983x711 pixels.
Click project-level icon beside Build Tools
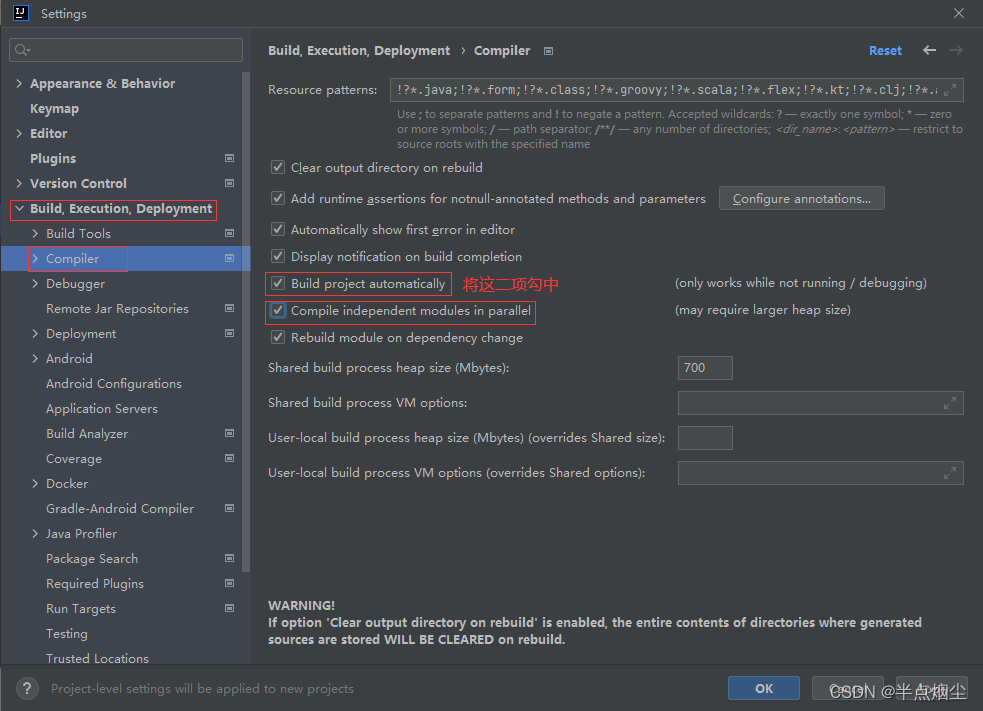point(229,233)
